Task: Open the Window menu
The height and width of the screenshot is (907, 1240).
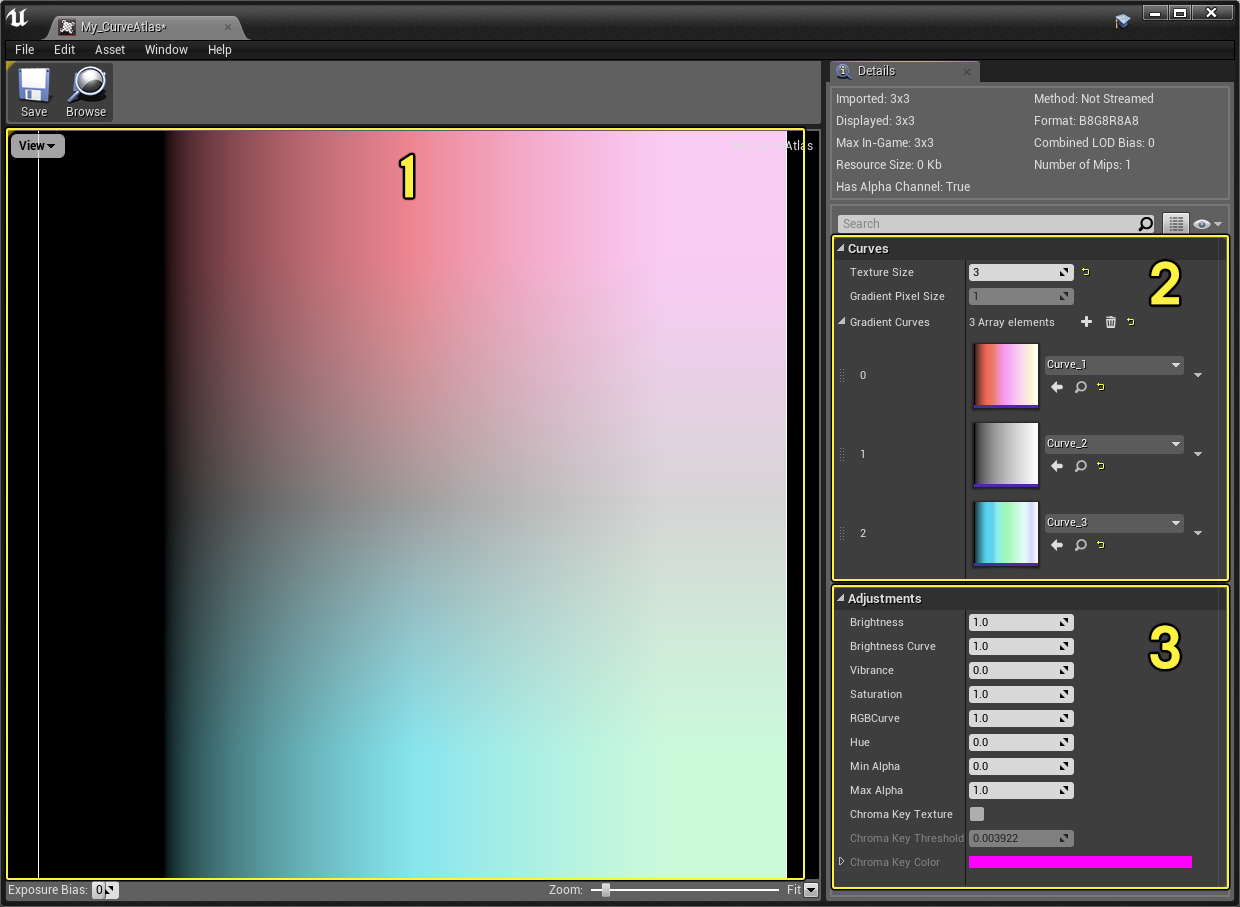Action: (166, 50)
